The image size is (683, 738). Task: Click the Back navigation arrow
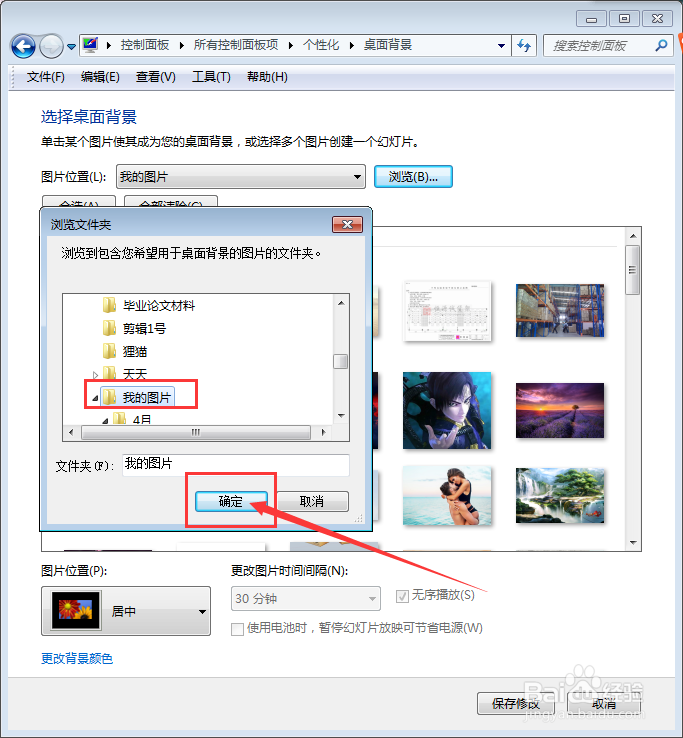[23, 46]
